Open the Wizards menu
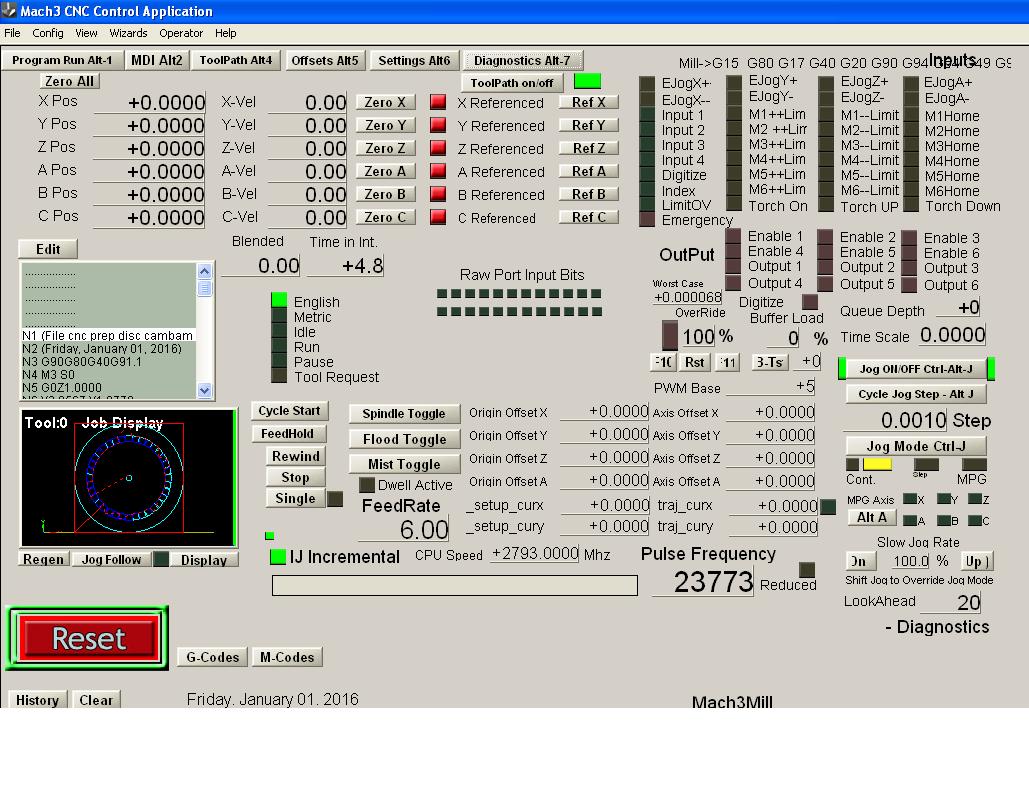The image size is (1029, 812). pyautogui.click(x=128, y=33)
